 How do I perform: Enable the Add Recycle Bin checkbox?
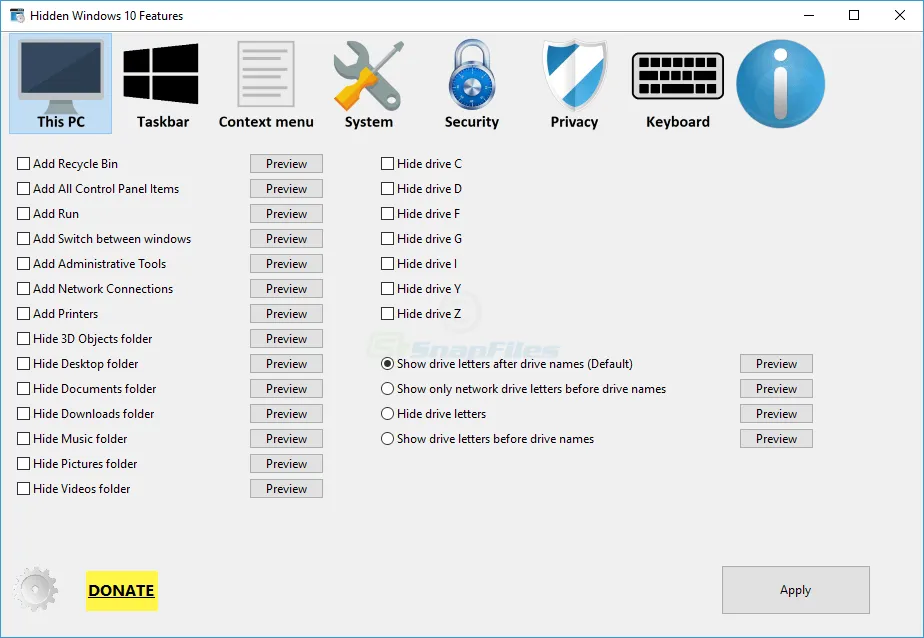[24, 164]
